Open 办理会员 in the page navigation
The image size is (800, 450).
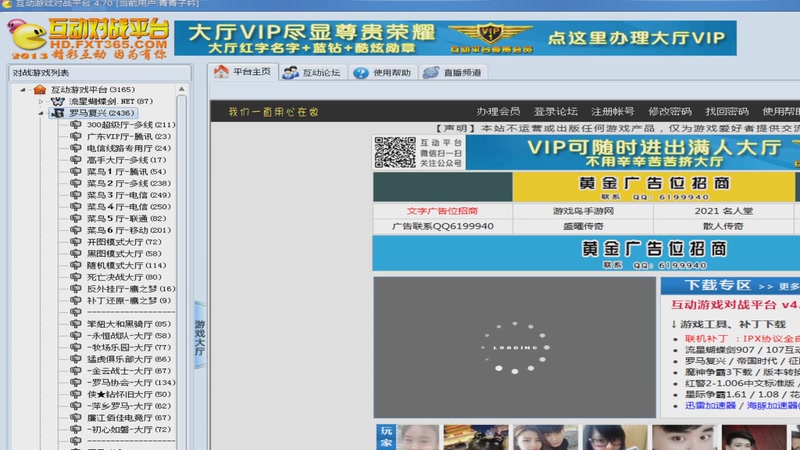(498, 112)
